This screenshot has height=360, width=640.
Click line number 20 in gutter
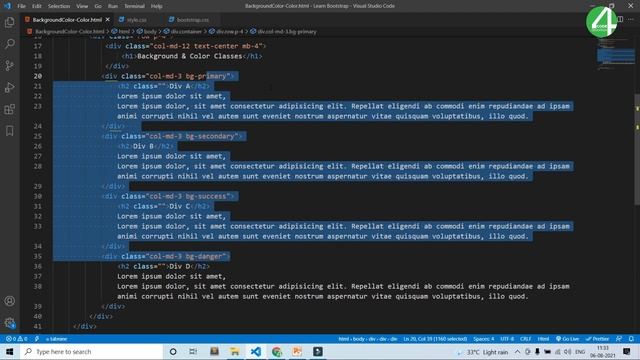(x=38, y=76)
